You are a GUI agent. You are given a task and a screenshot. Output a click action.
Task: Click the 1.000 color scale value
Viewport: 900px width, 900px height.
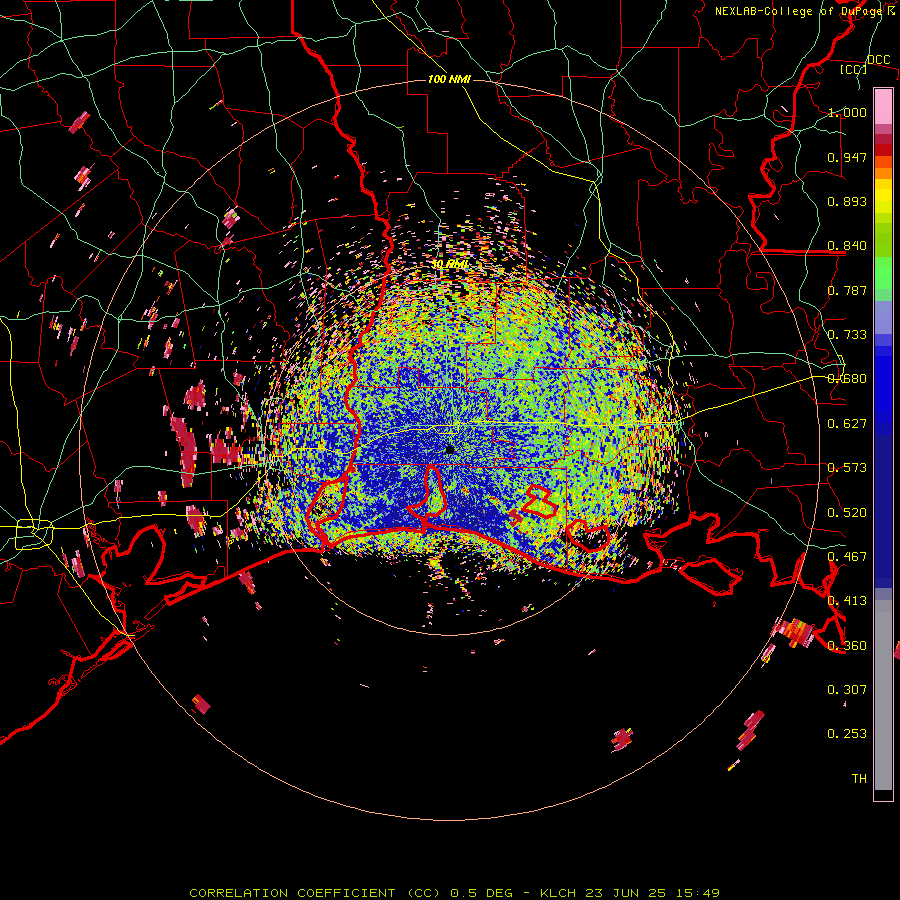pos(847,112)
